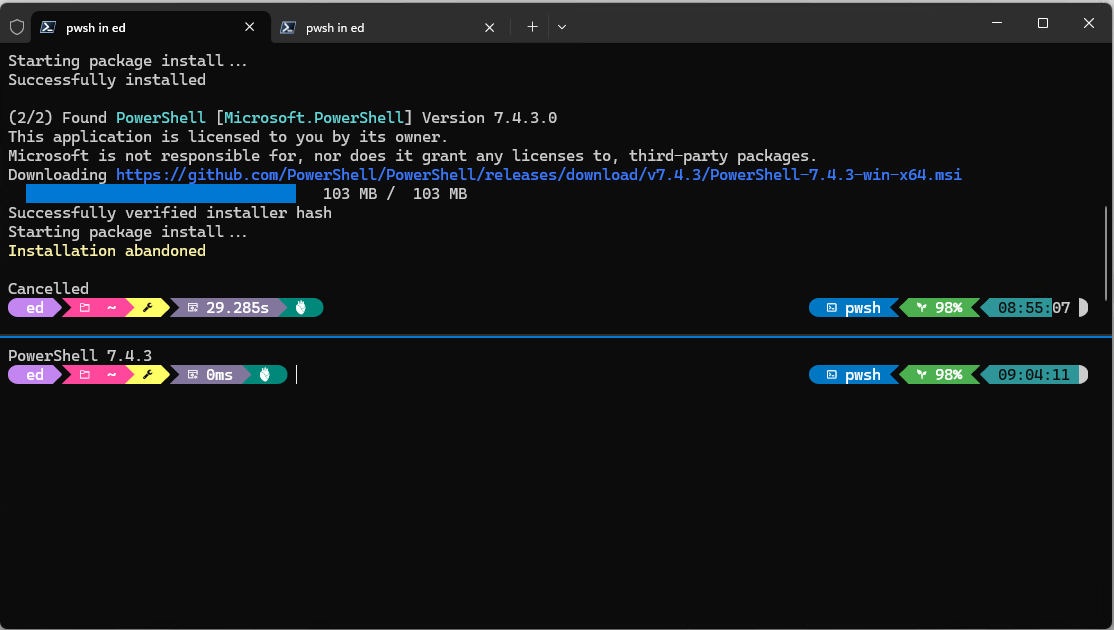Close the second 'pwsh in ed' tab

point(490,27)
